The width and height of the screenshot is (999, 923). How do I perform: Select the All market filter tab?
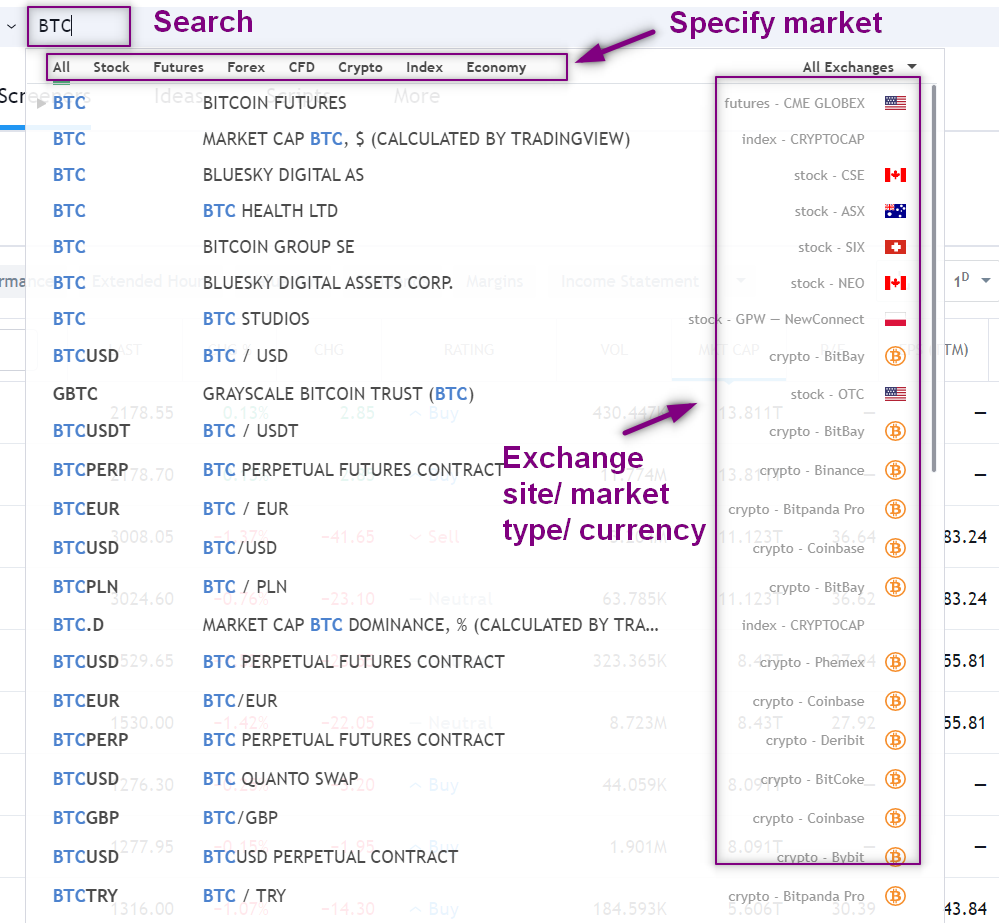pos(61,67)
